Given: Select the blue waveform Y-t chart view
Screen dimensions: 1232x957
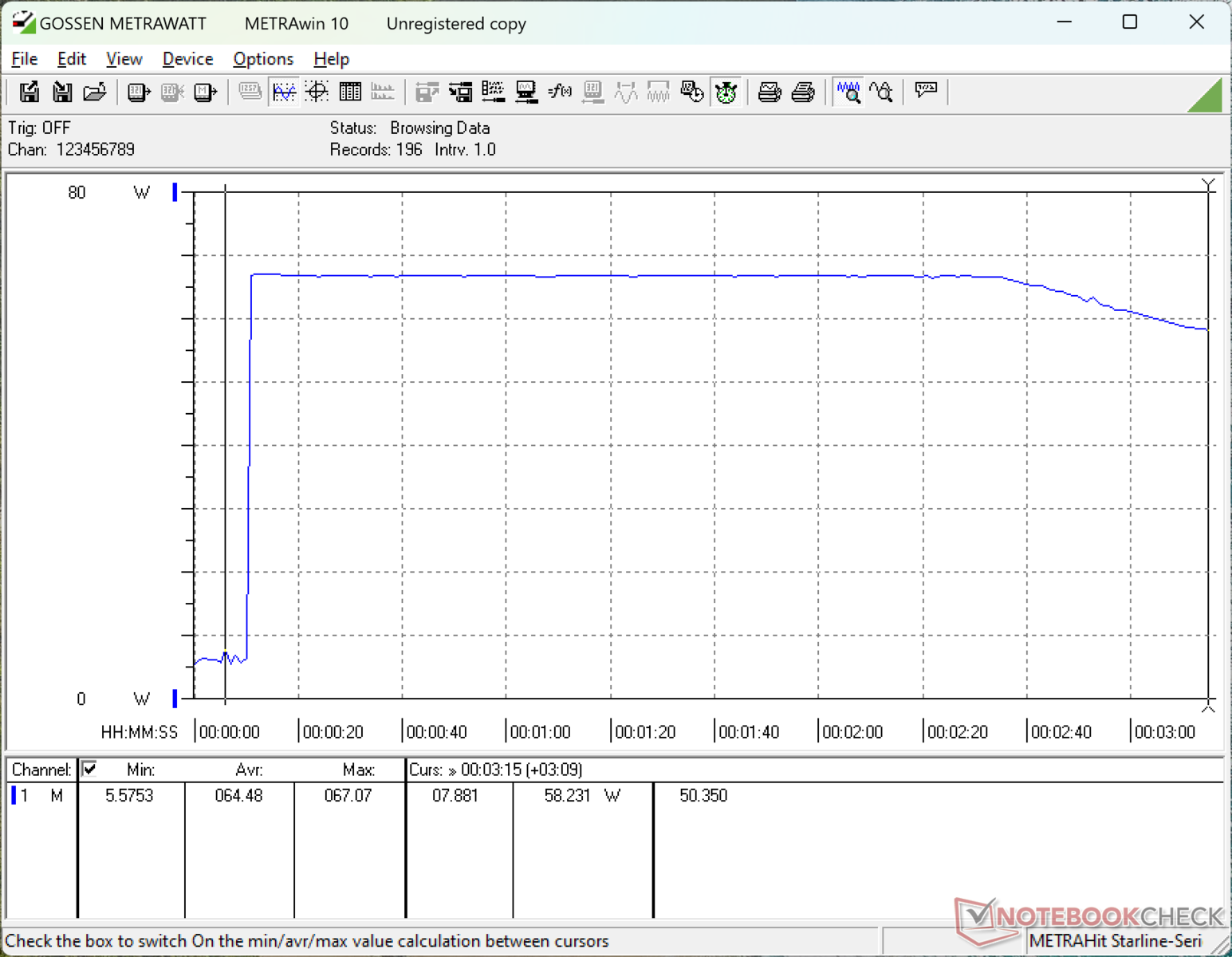Looking at the screenshot, I should [284, 93].
